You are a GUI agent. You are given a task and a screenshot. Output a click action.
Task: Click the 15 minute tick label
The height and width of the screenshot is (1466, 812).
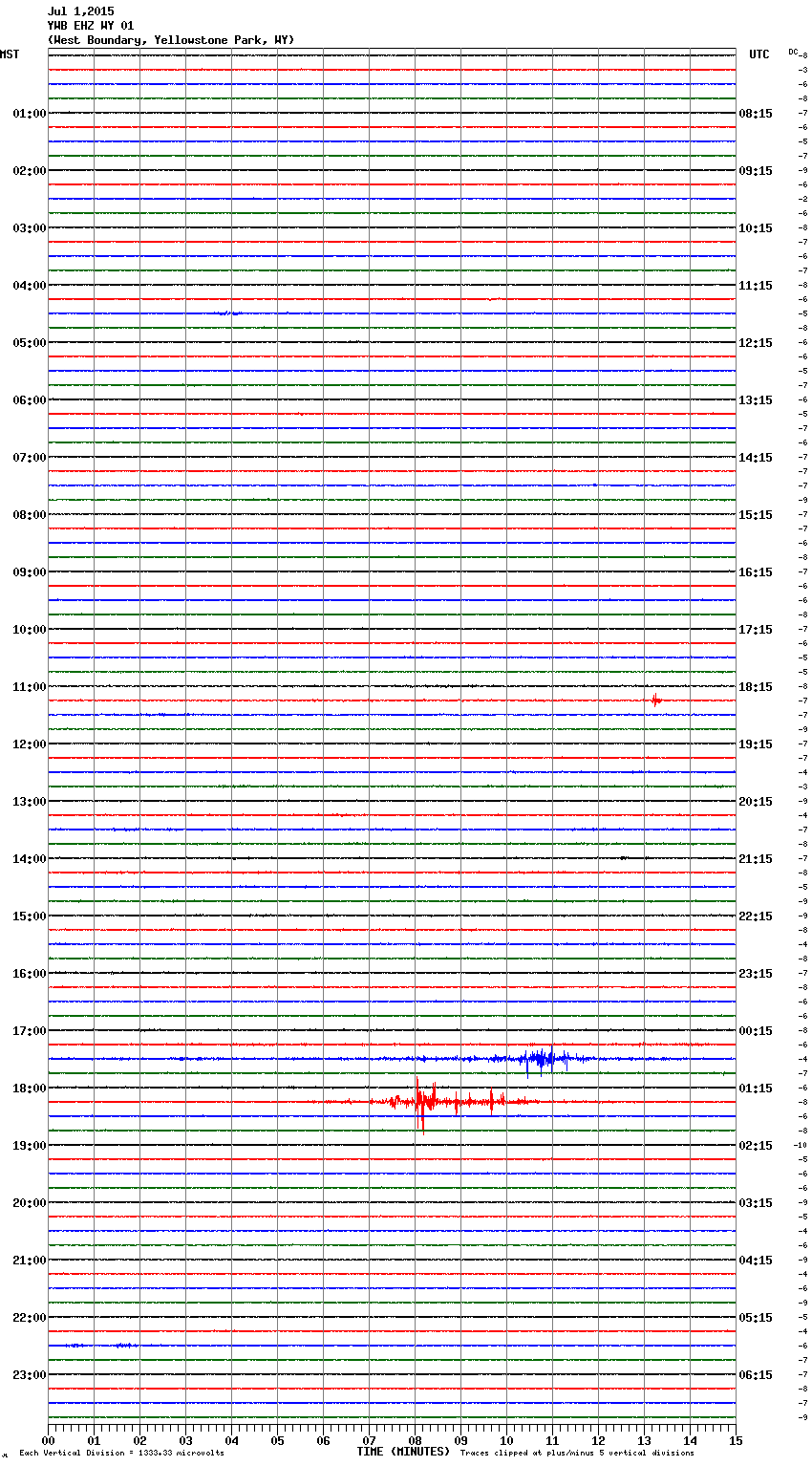736,1440
